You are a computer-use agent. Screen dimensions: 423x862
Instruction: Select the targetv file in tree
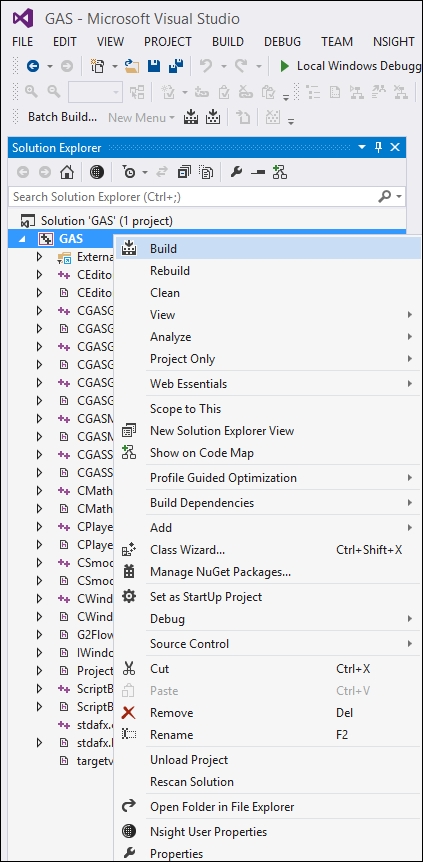tap(95, 760)
